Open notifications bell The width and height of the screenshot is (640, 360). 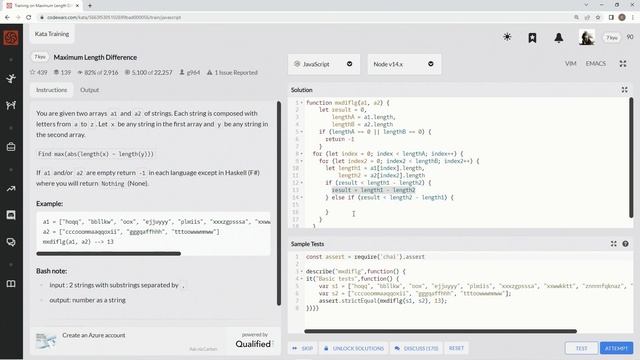[x=558, y=38]
